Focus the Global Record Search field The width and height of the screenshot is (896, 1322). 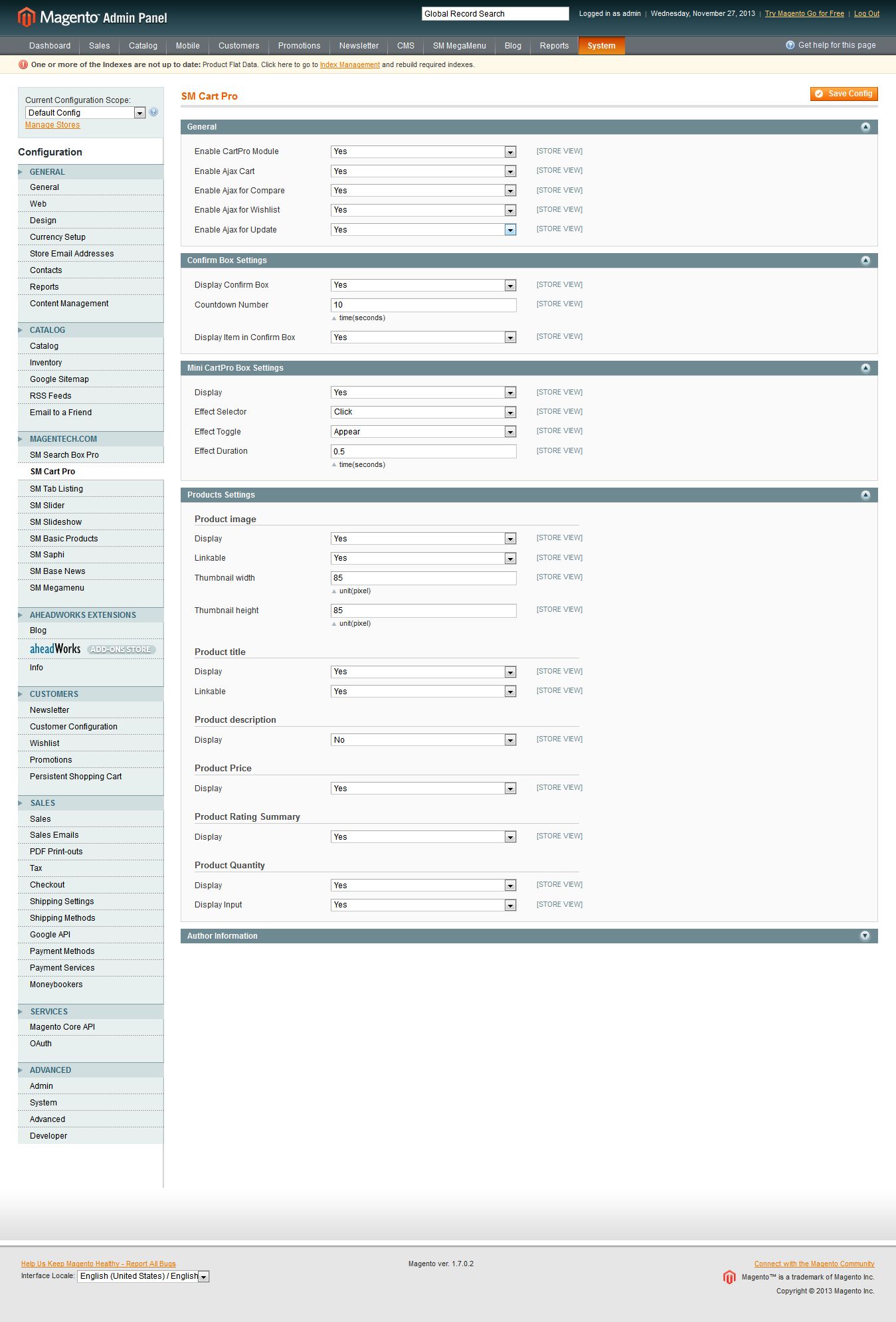495,13
